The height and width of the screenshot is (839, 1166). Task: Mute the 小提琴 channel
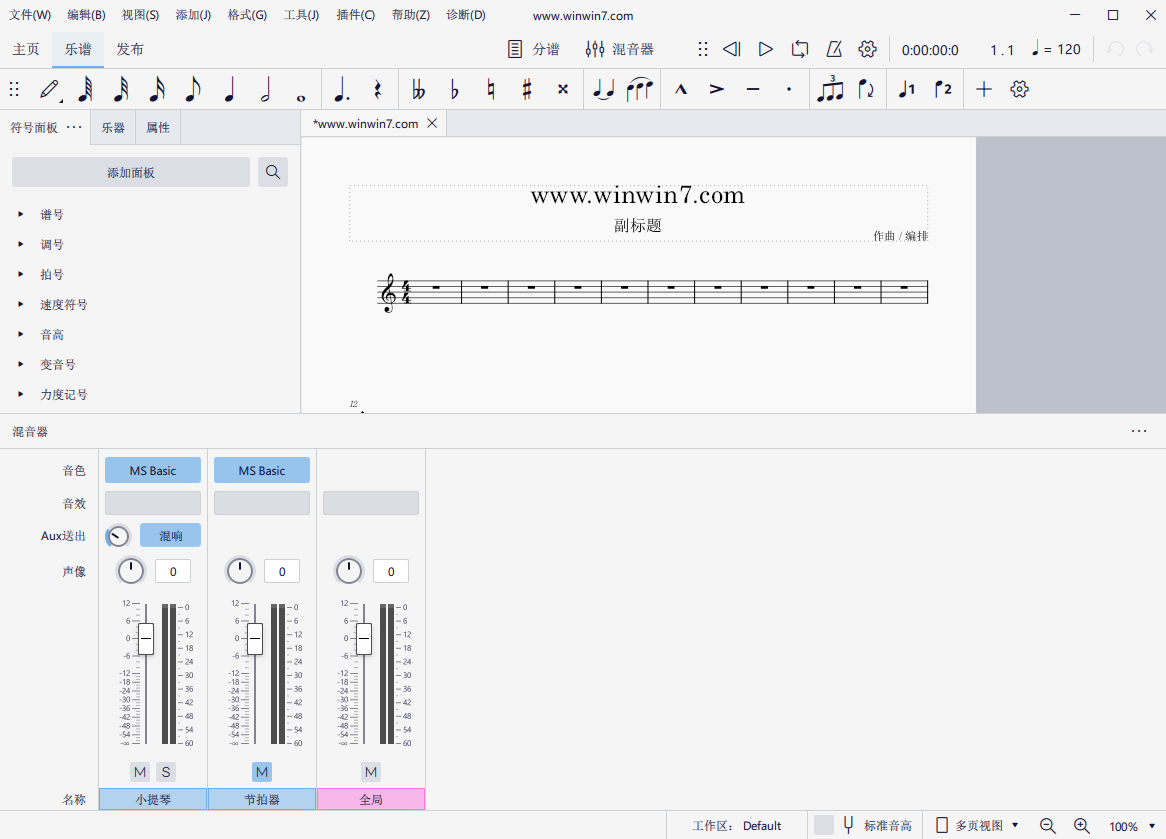coord(140,771)
